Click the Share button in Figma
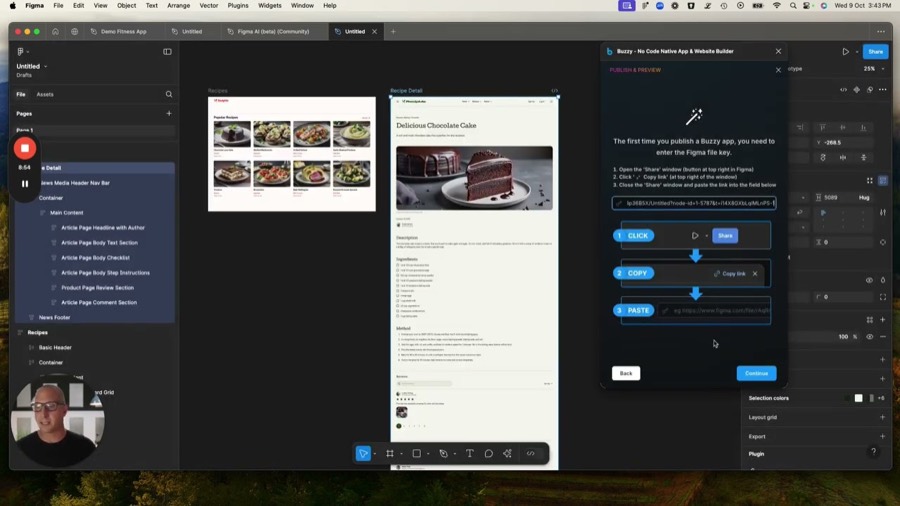Image resolution: width=900 pixels, height=506 pixels. [875, 52]
